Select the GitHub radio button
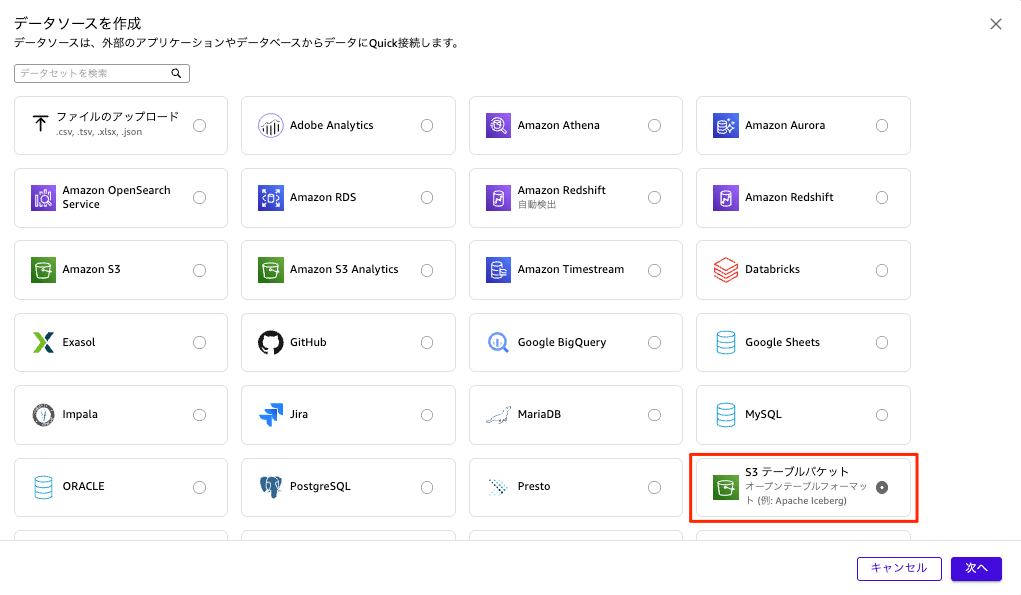 tap(427, 342)
